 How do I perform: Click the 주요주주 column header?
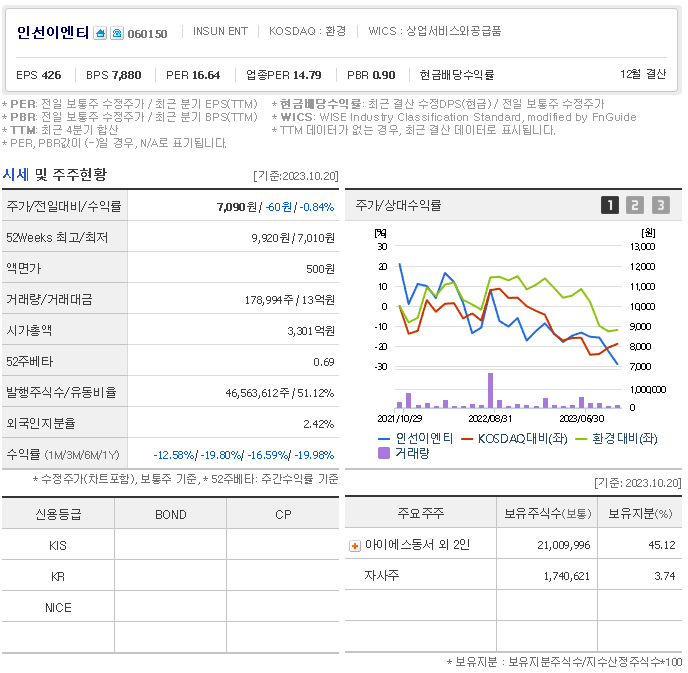point(420,513)
